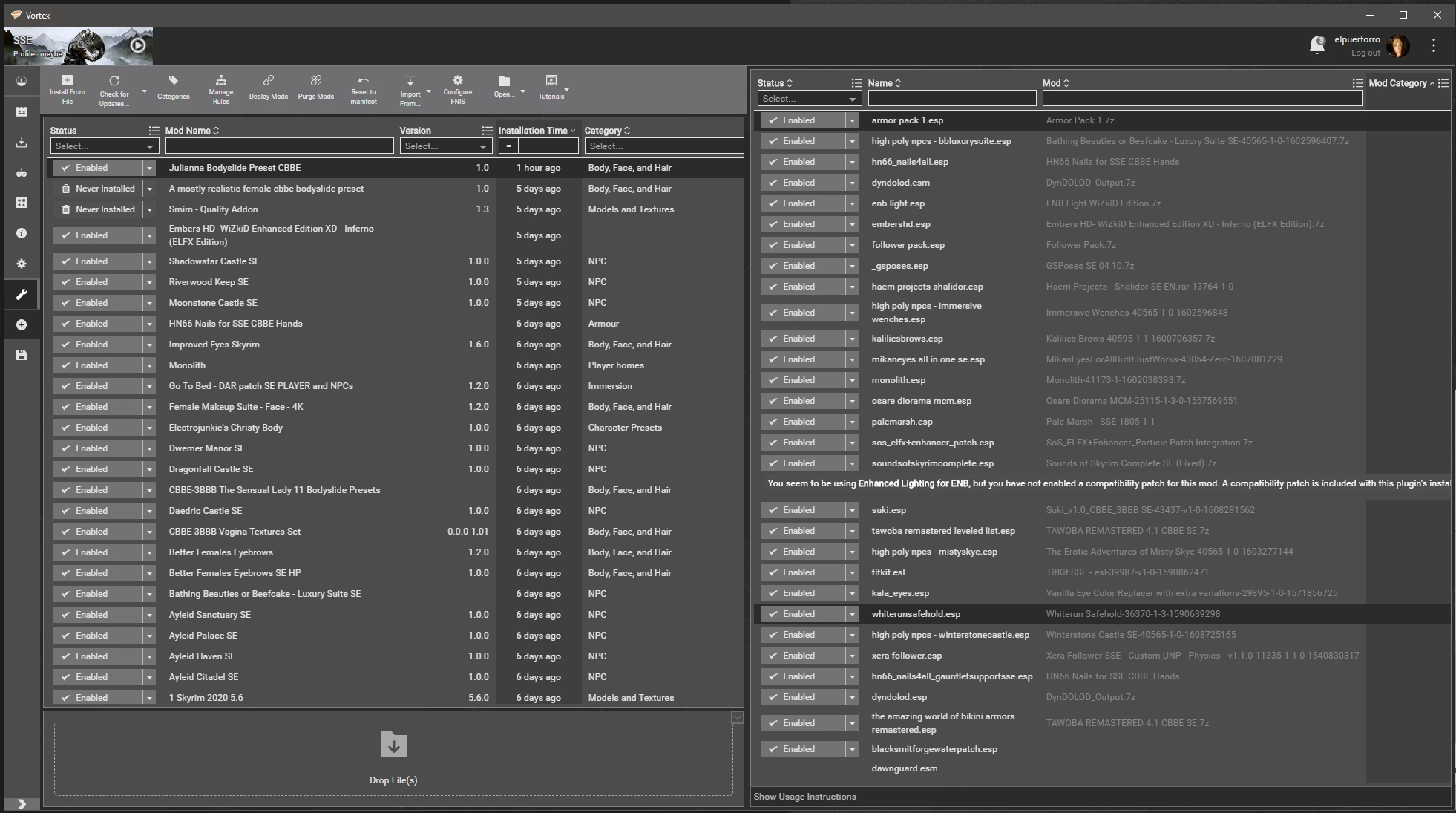Open the Knowledge Base info icon

[x=22, y=233]
